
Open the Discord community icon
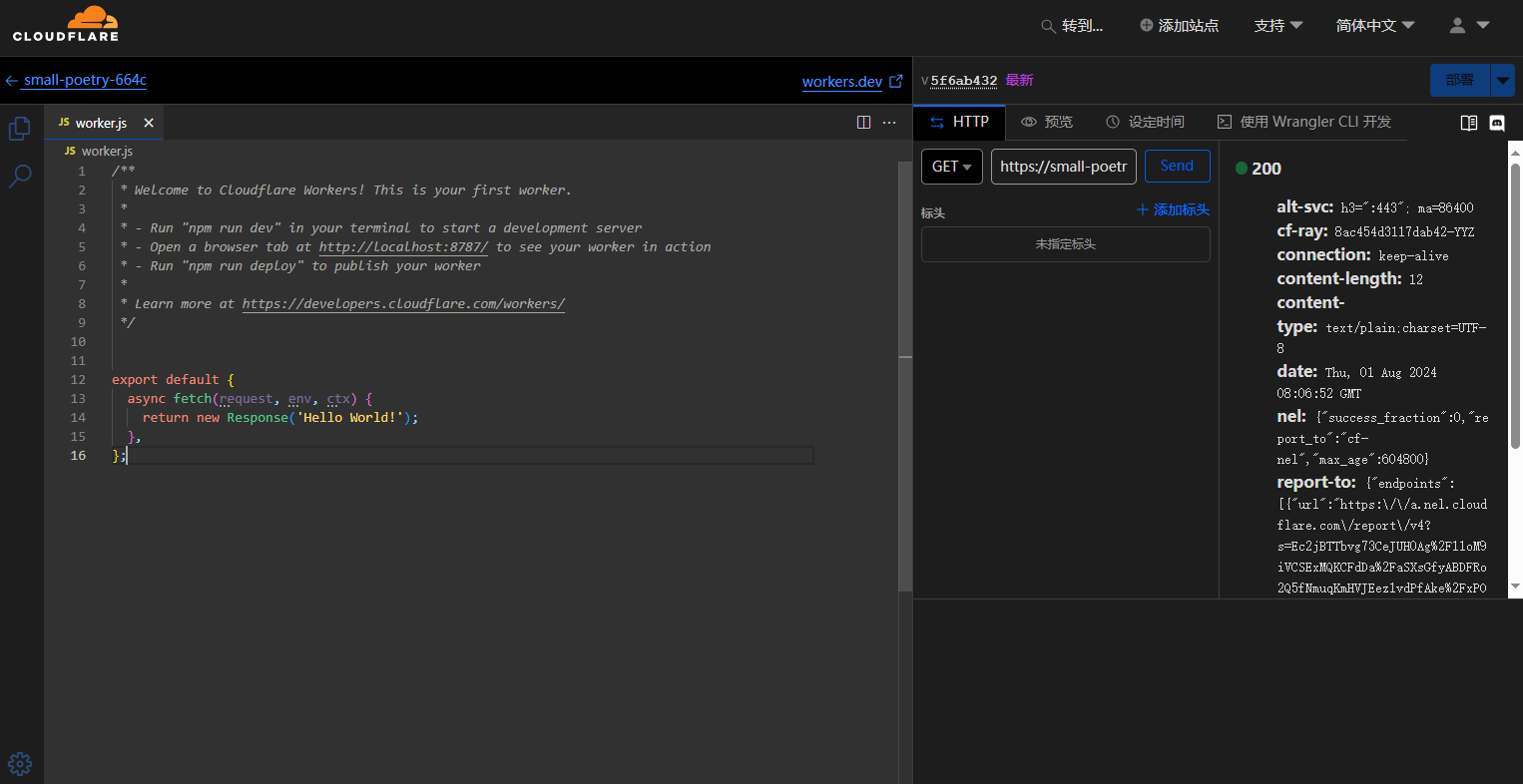[x=1497, y=123]
